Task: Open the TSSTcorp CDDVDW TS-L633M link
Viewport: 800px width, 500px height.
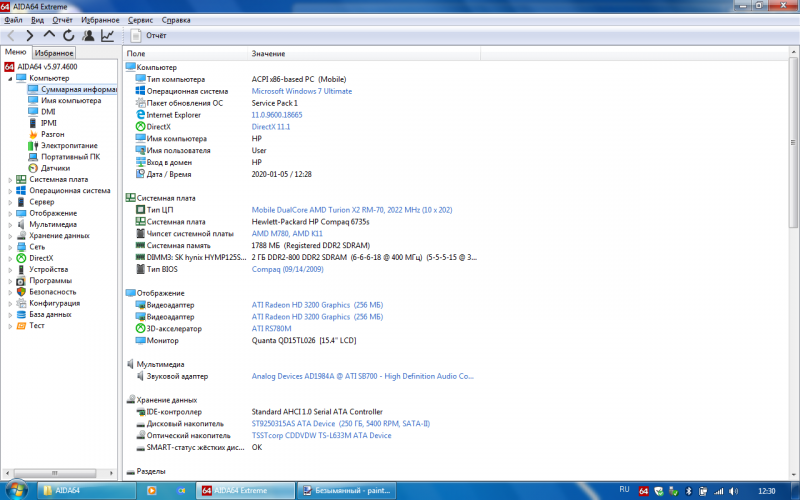Action: click(x=321, y=435)
